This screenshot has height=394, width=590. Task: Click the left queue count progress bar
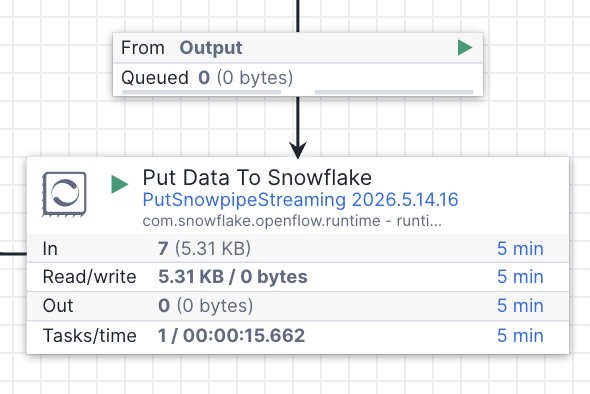point(201,92)
